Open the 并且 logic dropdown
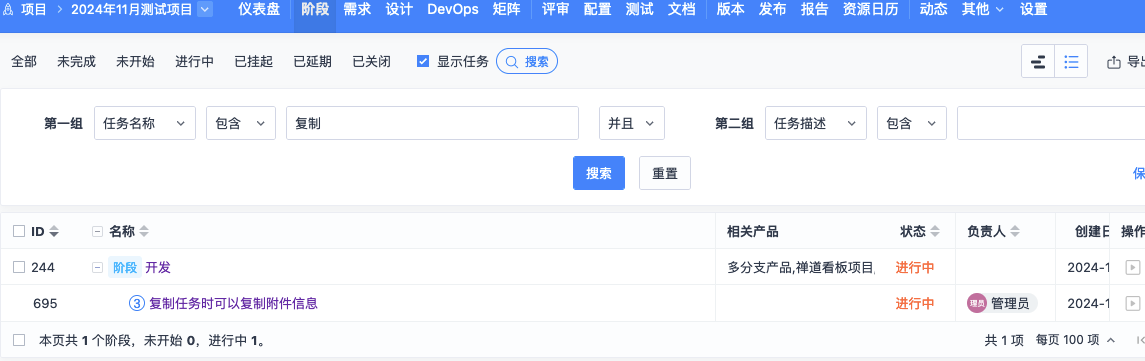Viewport: 1145px width, 361px height. pos(632,123)
